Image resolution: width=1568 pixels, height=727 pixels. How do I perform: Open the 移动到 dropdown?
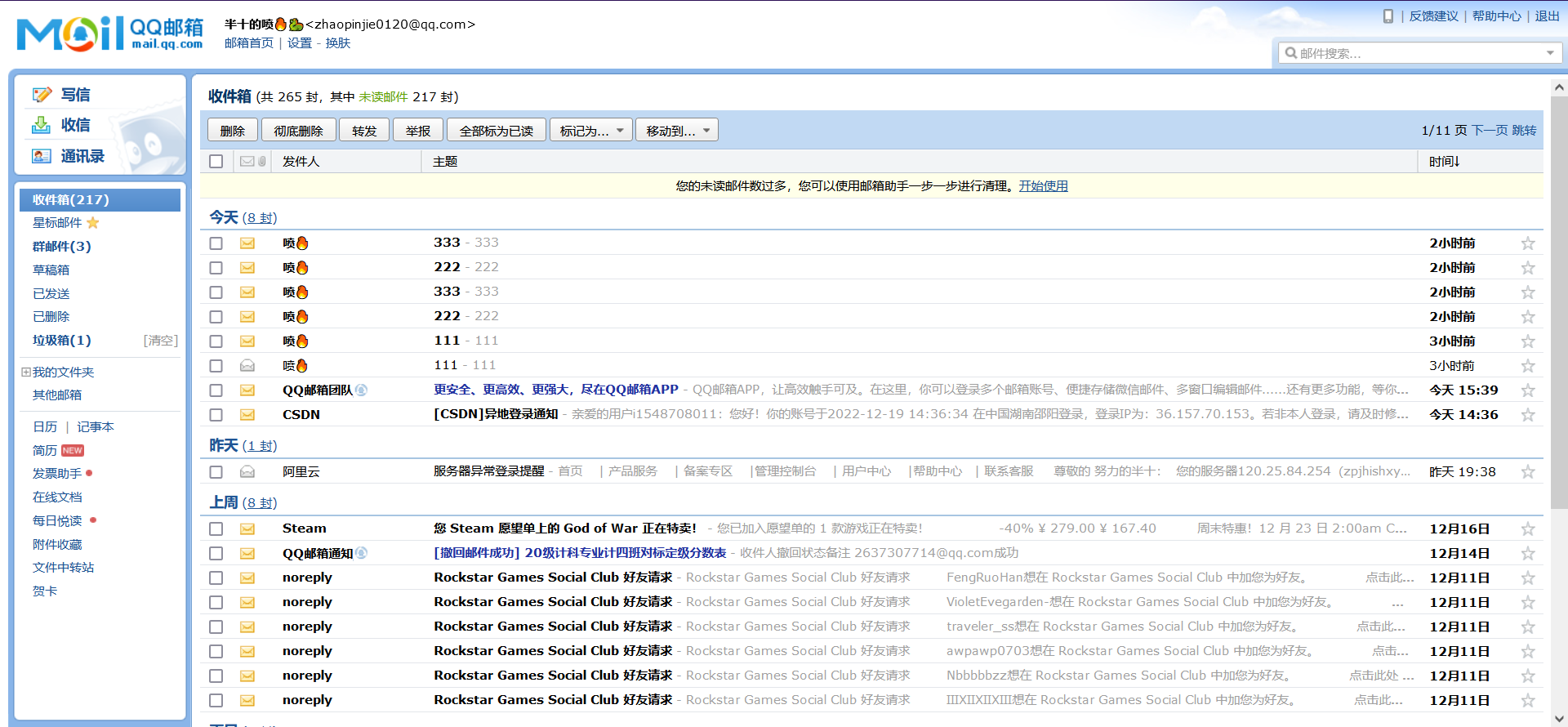pos(677,130)
